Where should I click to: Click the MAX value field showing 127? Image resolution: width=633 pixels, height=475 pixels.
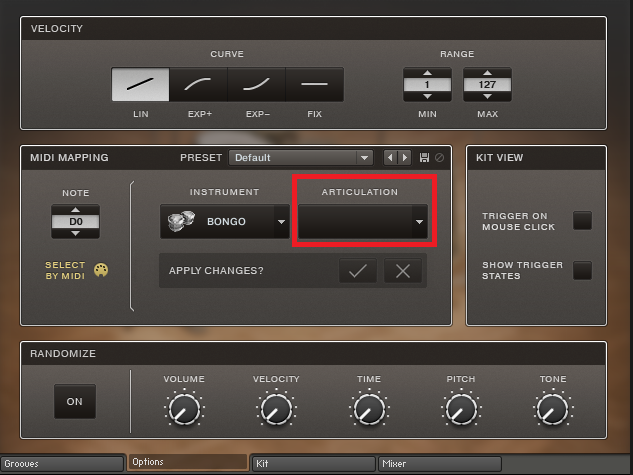487,85
